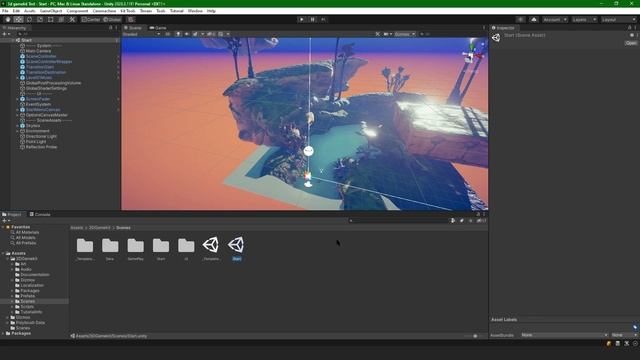
Task: Select All Materials in Favorites
Action: pyautogui.click(x=27, y=232)
